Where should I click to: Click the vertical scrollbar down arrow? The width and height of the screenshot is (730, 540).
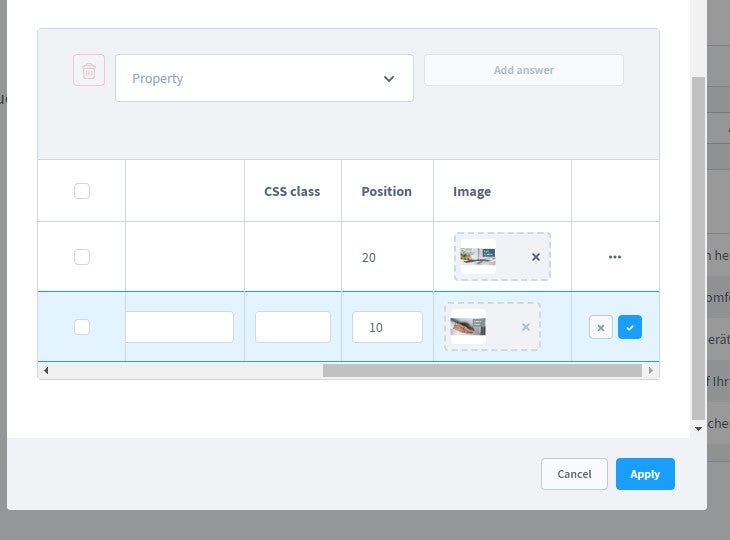[x=698, y=429]
